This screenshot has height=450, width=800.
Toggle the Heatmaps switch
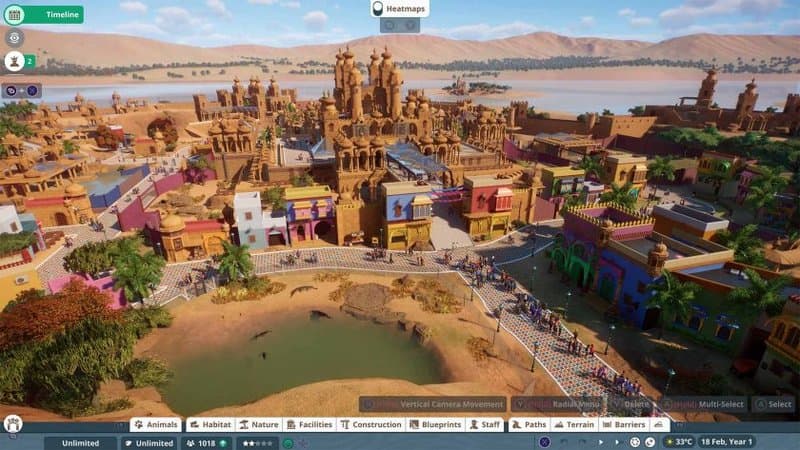[378, 9]
